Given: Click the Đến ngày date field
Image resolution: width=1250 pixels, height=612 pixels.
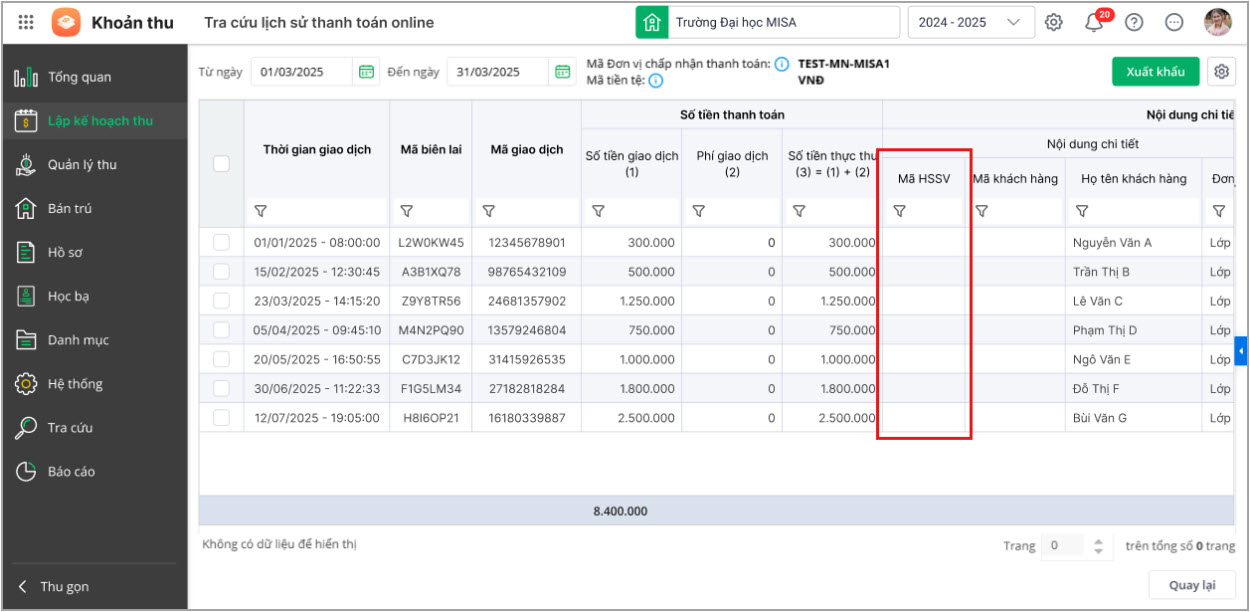Looking at the screenshot, I should coord(497,72).
